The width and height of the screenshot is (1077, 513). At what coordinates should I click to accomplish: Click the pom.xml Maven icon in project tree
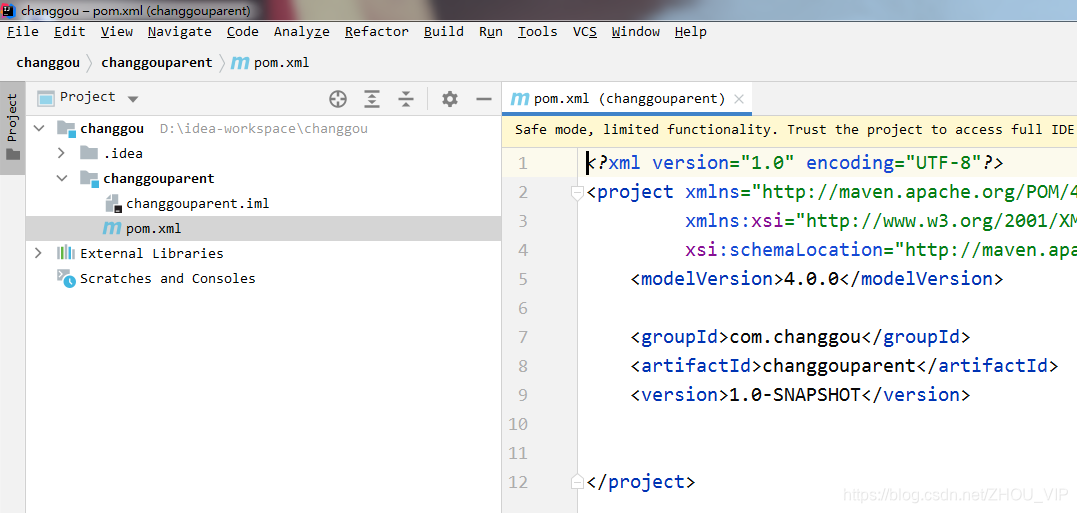(111, 229)
